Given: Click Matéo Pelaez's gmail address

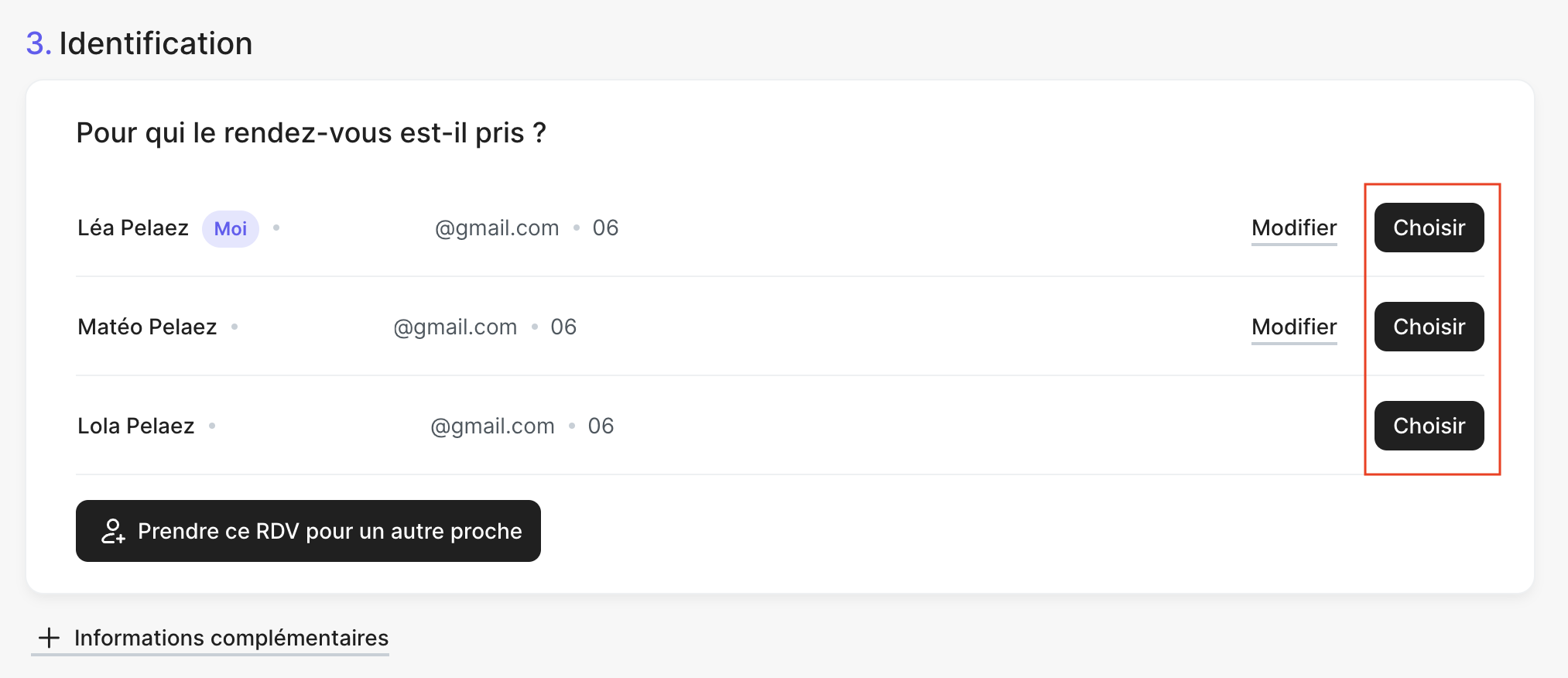Looking at the screenshot, I should coord(454,327).
